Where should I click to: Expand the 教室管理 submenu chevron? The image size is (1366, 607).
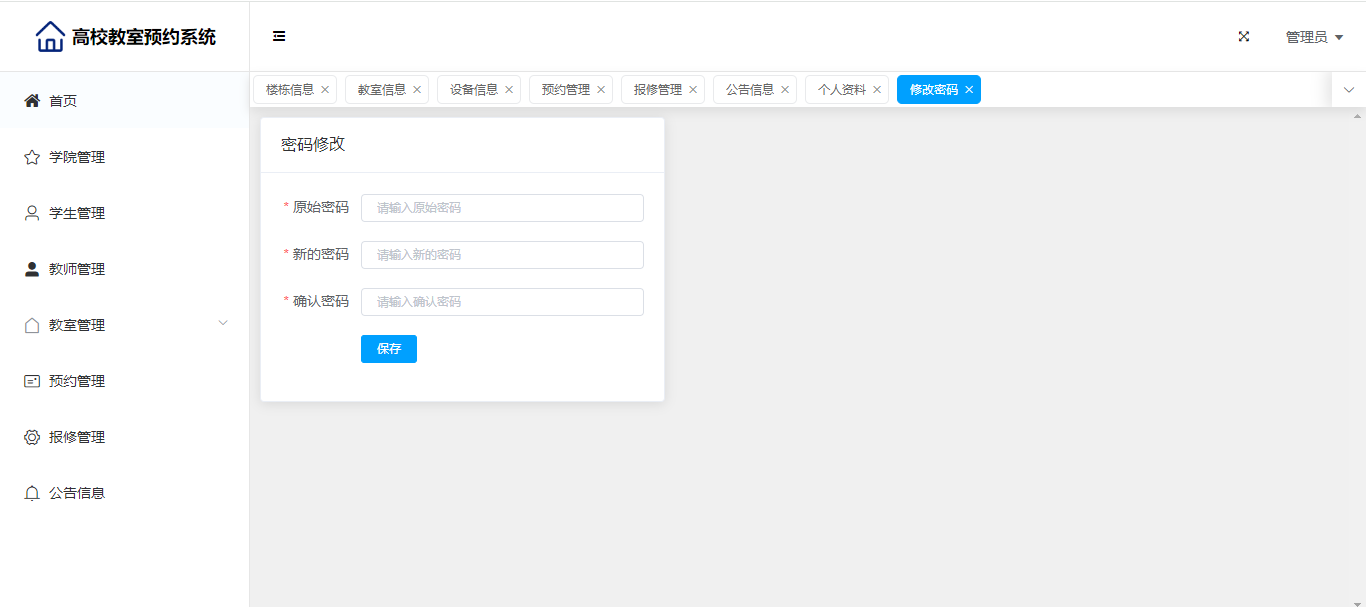(x=223, y=323)
